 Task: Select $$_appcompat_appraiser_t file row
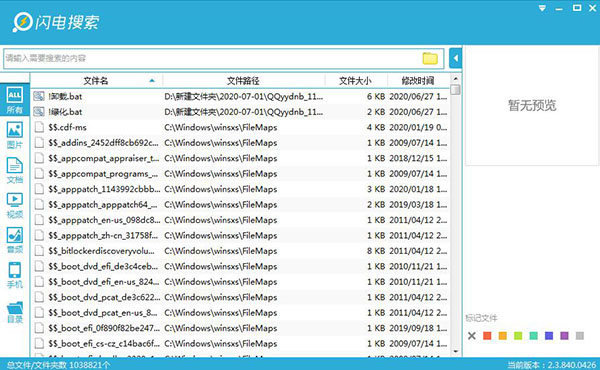(x=240, y=158)
